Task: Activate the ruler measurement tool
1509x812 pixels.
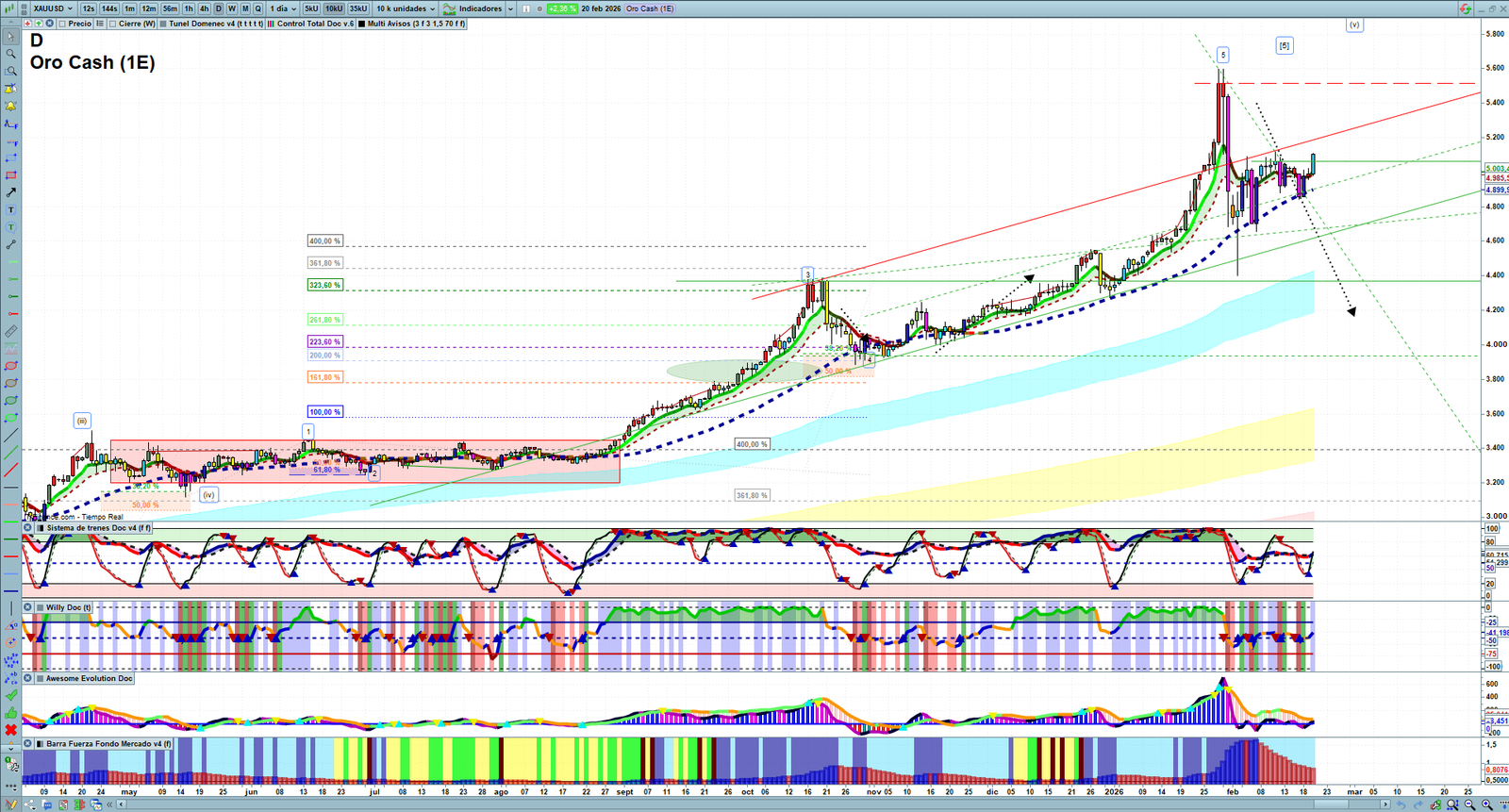Action: [x=11, y=331]
